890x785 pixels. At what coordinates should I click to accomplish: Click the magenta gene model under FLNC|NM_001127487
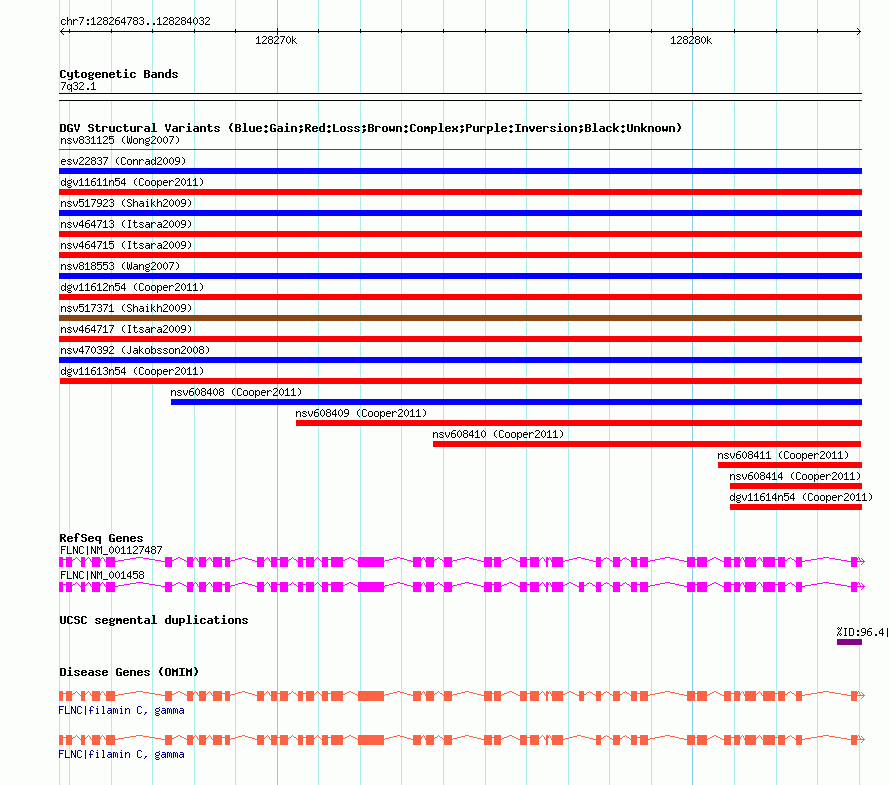point(461,562)
